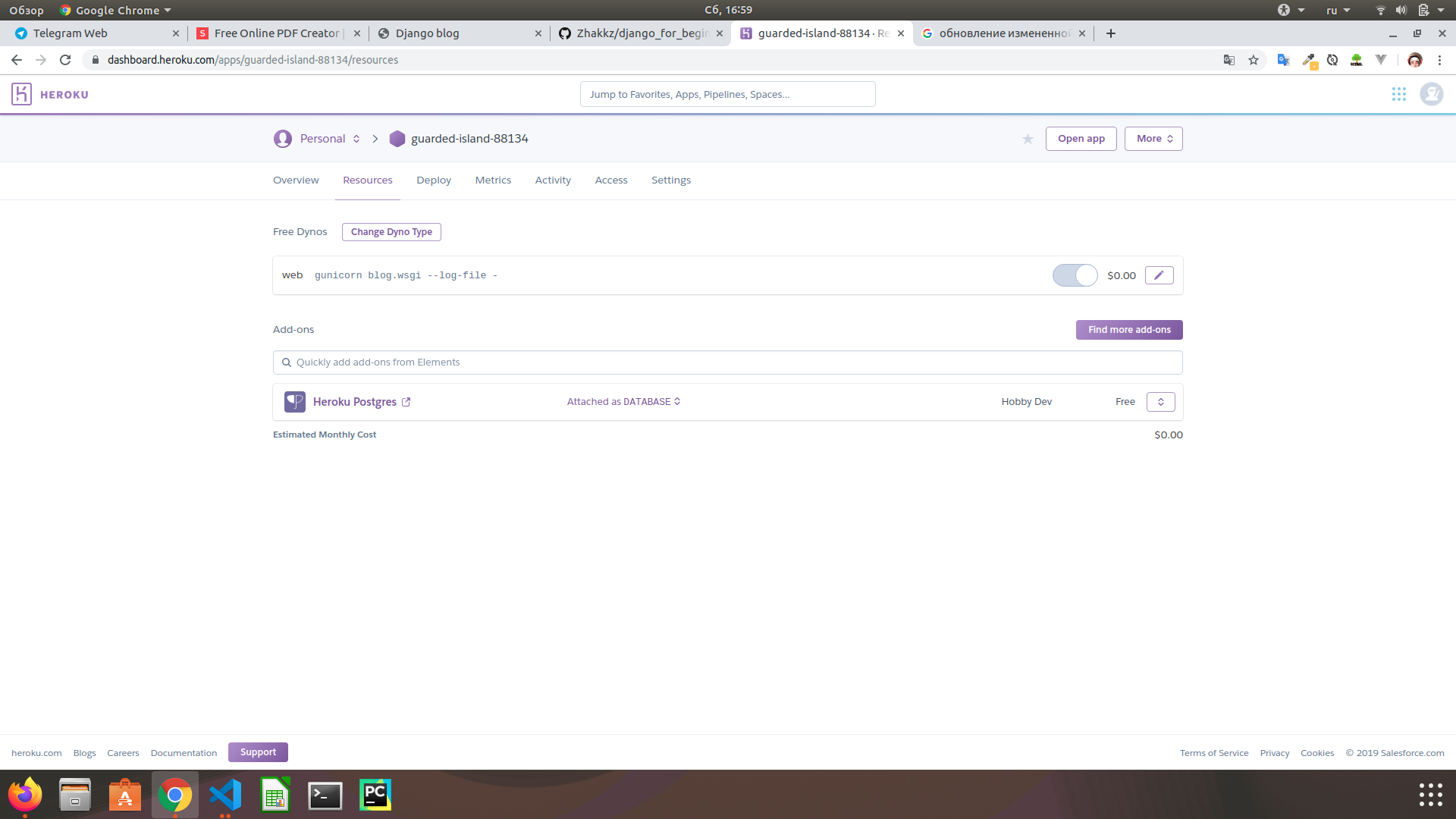The image size is (1456, 819).
Task: Open the Careers footer link
Action: pyautogui.click(x=123, y=753)
